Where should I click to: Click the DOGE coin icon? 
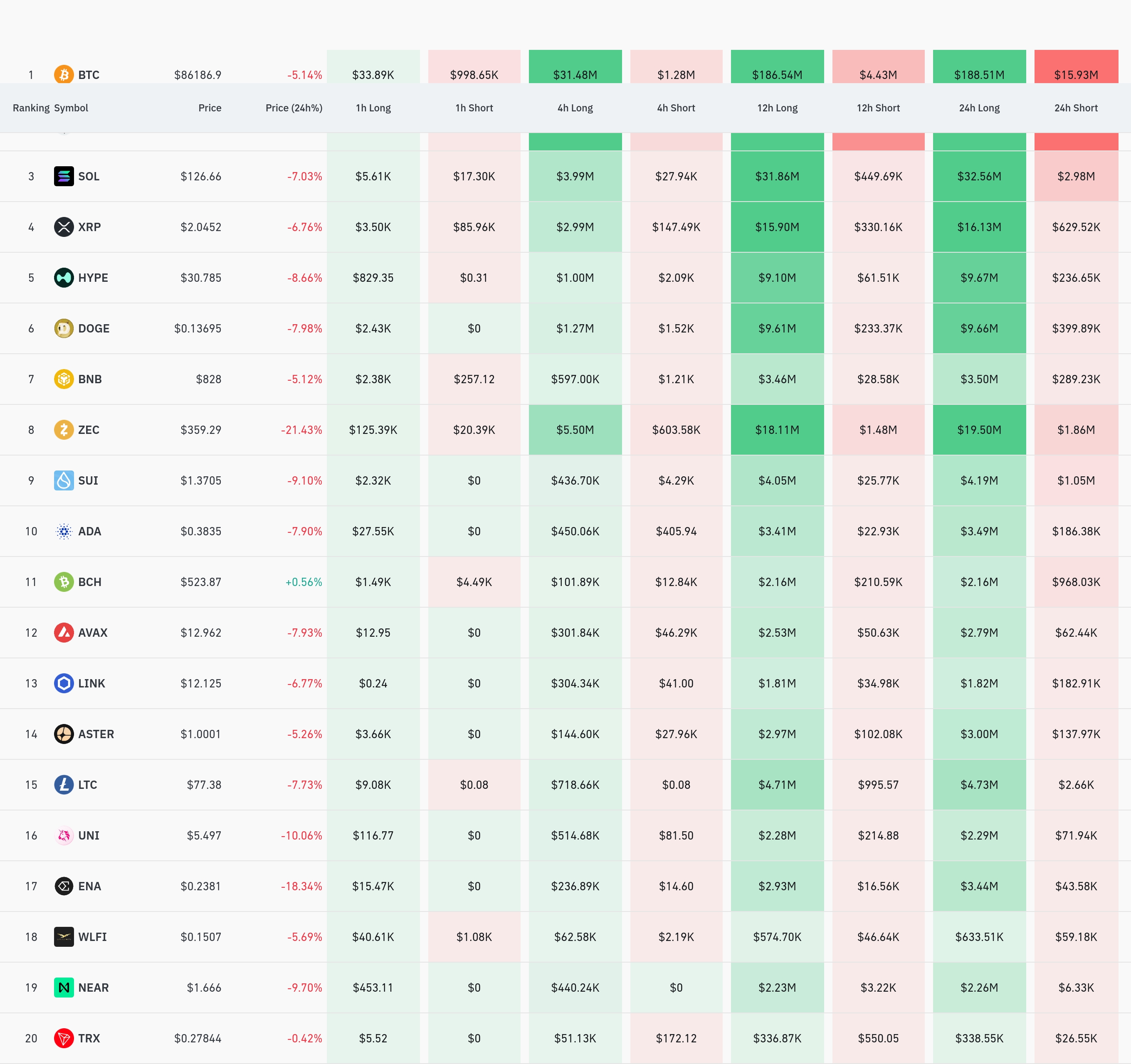64,328
